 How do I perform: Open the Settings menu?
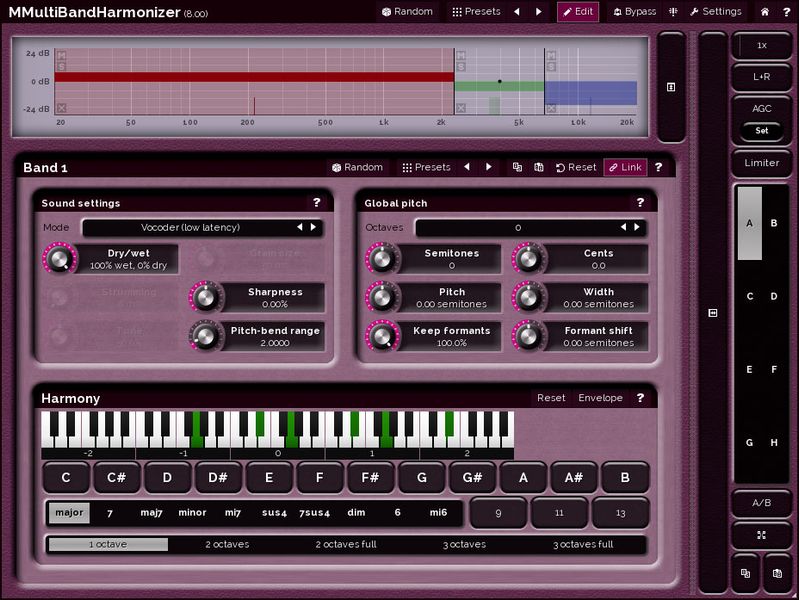[x=715, y=11]
